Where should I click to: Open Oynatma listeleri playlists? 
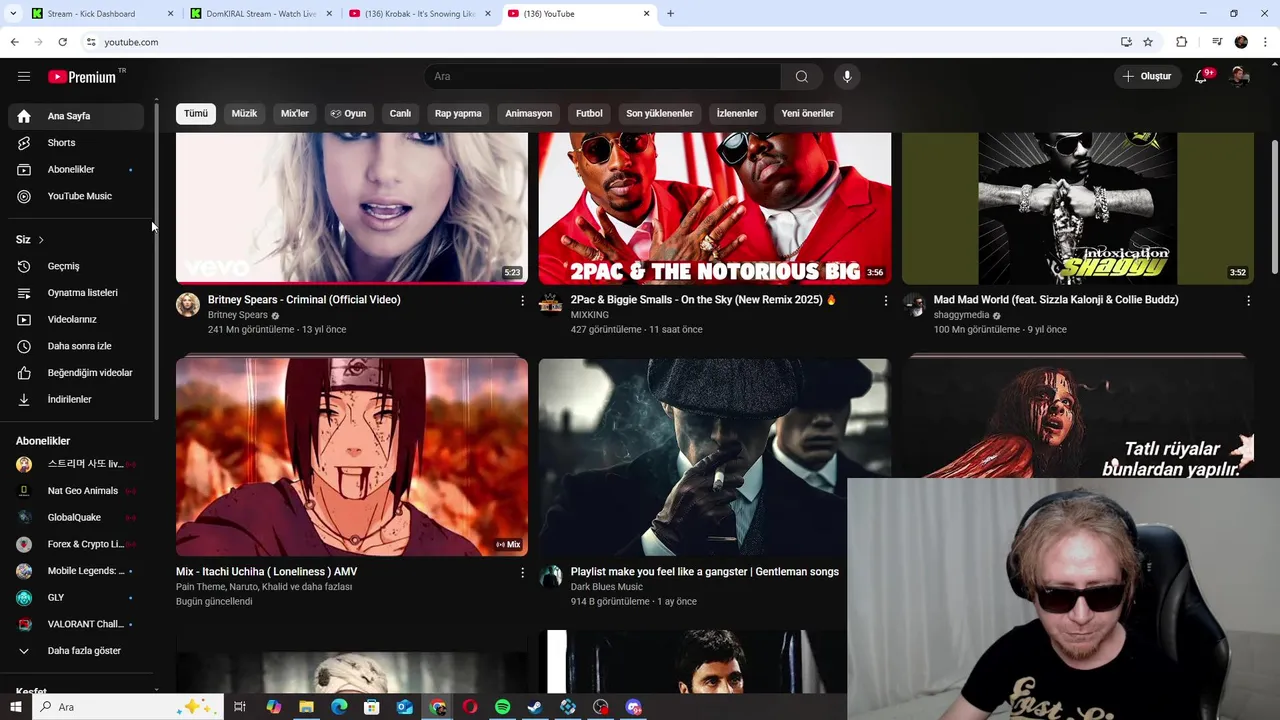pyautogui.click(x=76, y=293)
